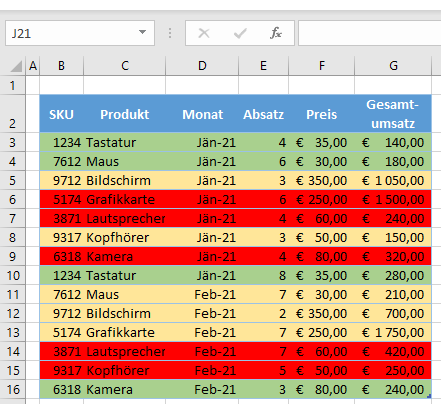
Task: Click the formula bar input area
Action: pos(369,33)
